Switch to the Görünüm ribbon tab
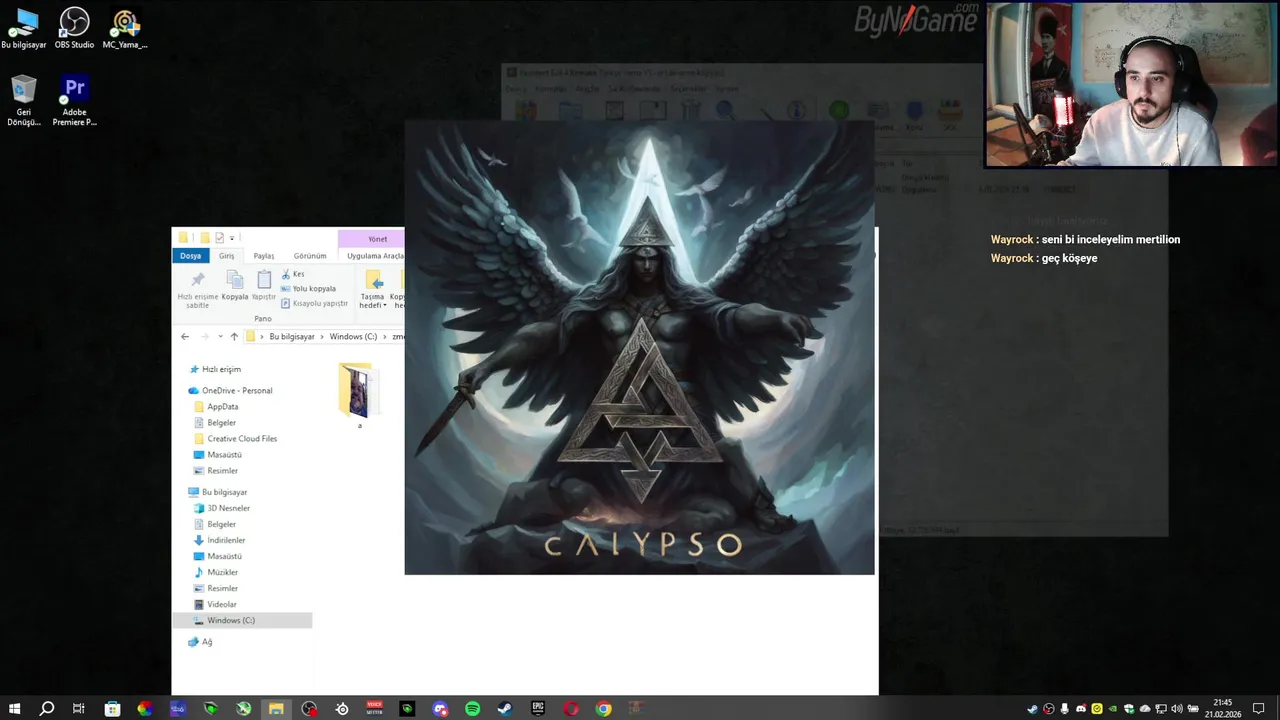Screen dimensions: 1280x720 click(x=310, y=256)
